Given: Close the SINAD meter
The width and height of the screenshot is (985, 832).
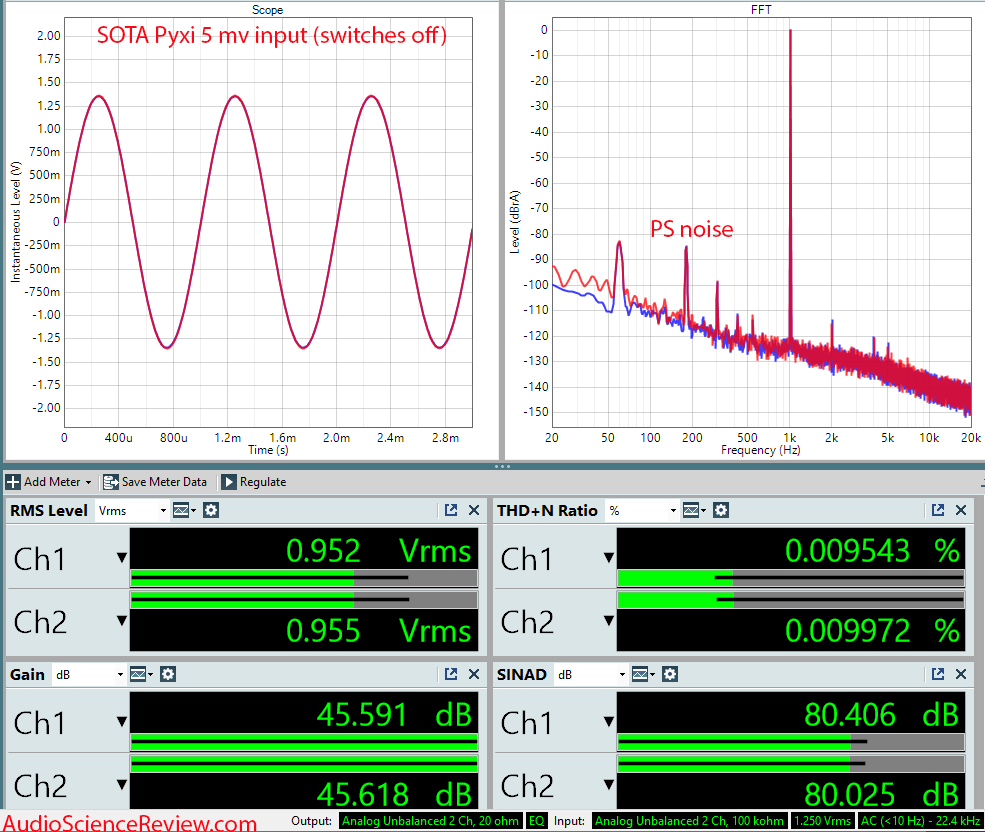Looking at the screenshot, I should (x=961, y=674).
